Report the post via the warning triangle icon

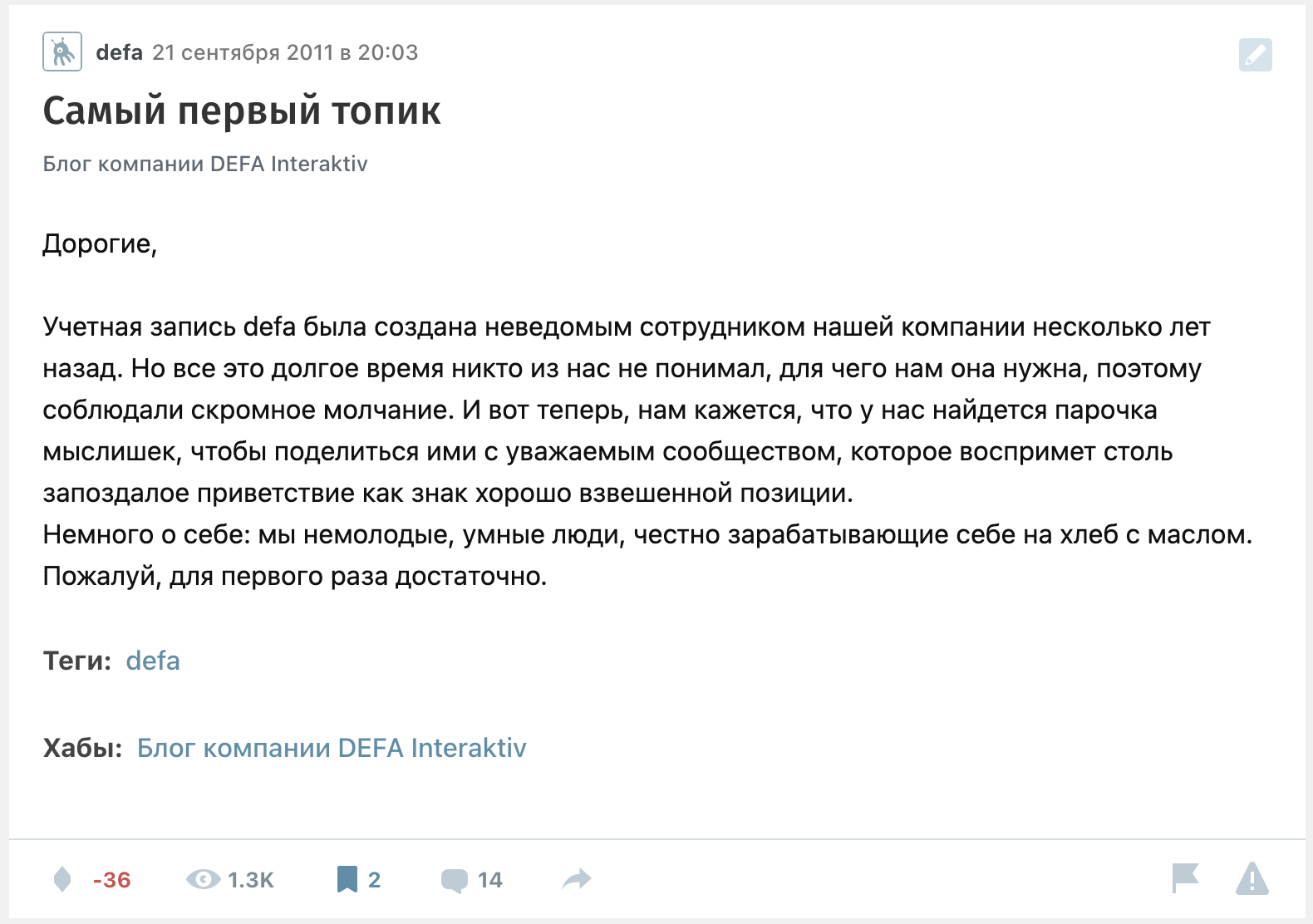coord(1252,879)
